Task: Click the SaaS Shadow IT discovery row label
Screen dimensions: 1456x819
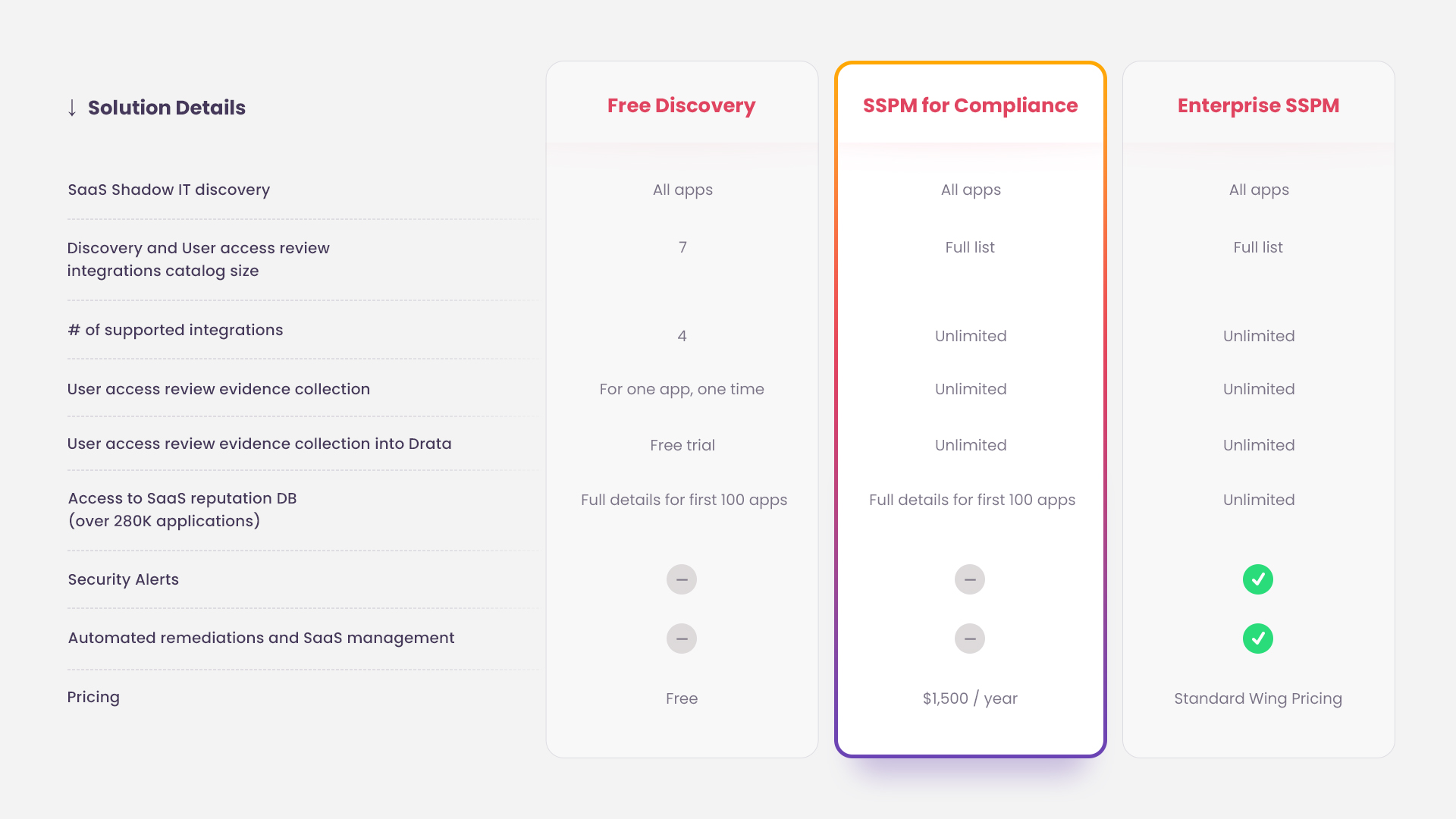Action: 169,190
